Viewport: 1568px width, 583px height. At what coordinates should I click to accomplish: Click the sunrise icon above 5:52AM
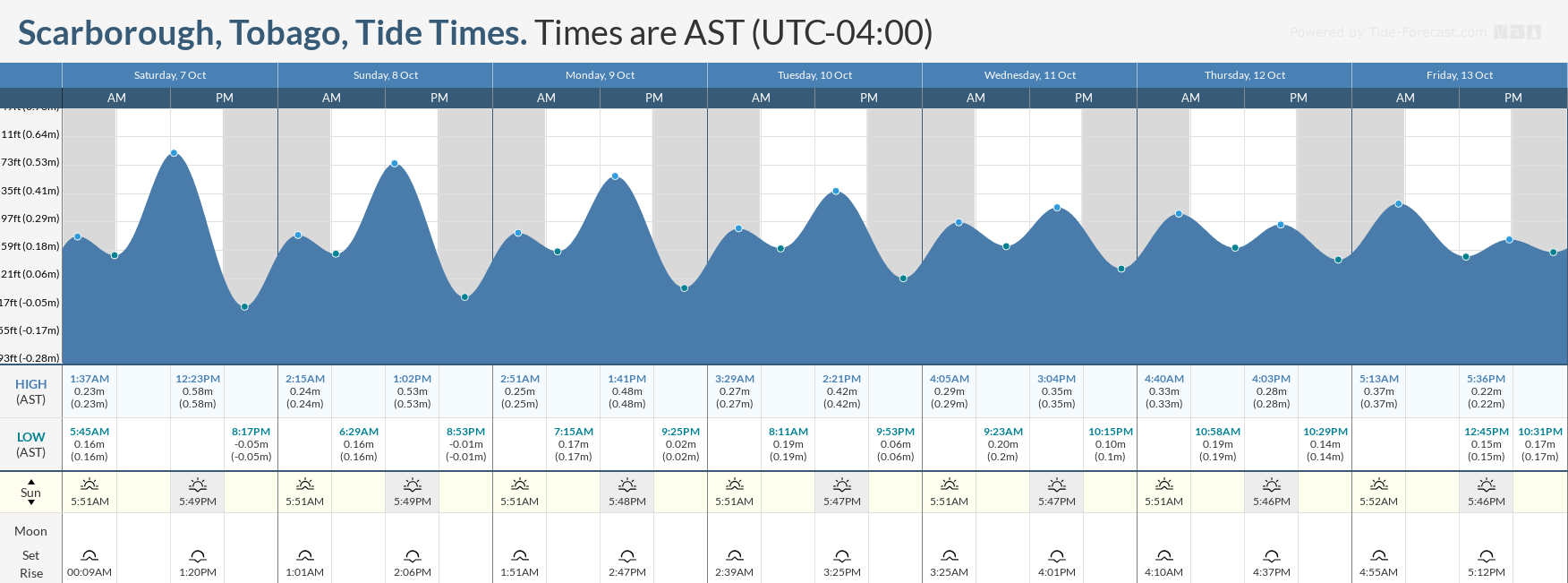tap(1379, 484)
